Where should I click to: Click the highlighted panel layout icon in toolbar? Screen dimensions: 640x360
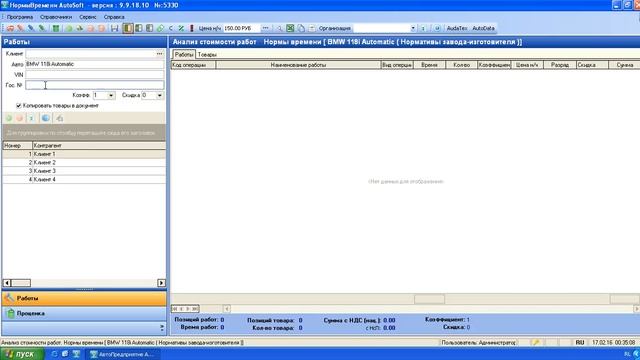(128, 28)
